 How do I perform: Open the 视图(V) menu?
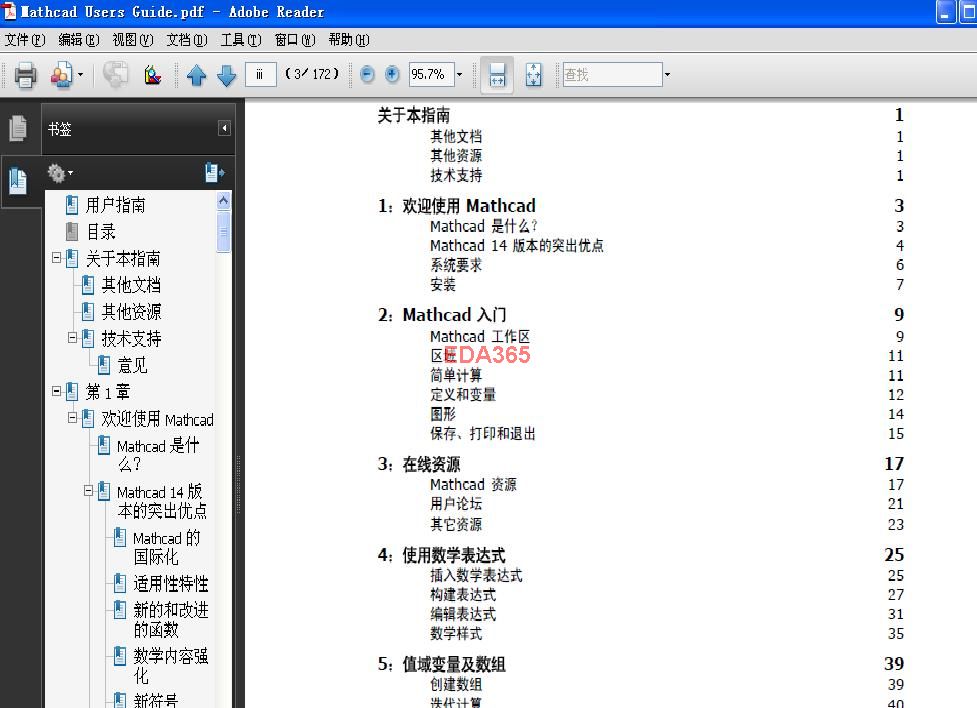click(x=133, y=40)
